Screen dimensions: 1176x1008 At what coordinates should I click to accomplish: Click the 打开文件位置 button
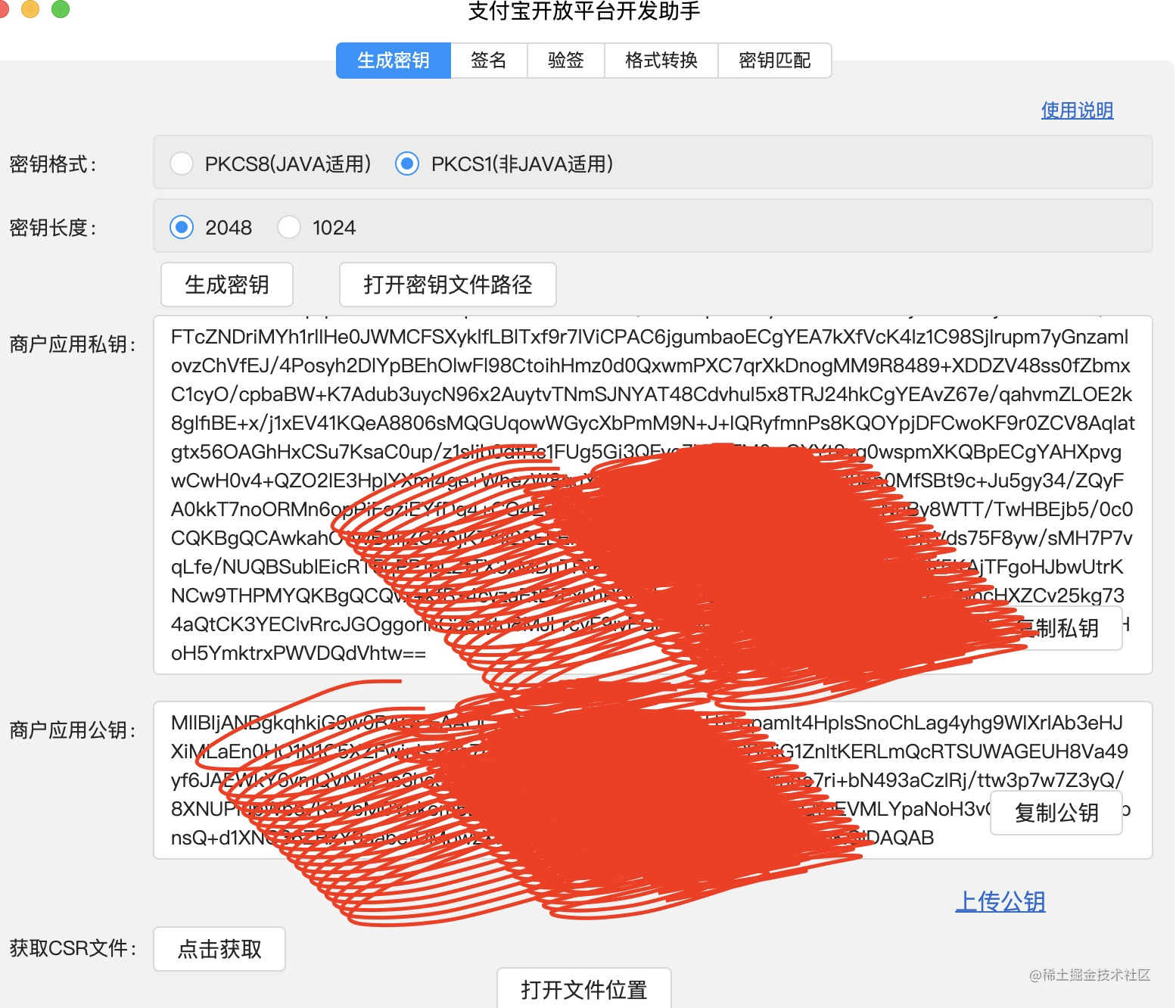(583, 988)
